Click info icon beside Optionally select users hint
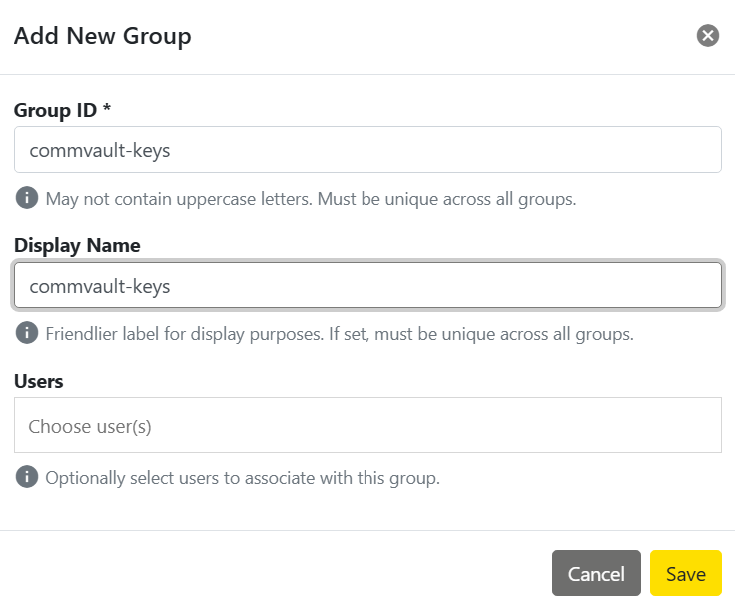Screen dimensions: 735x607 pos(27,477)
